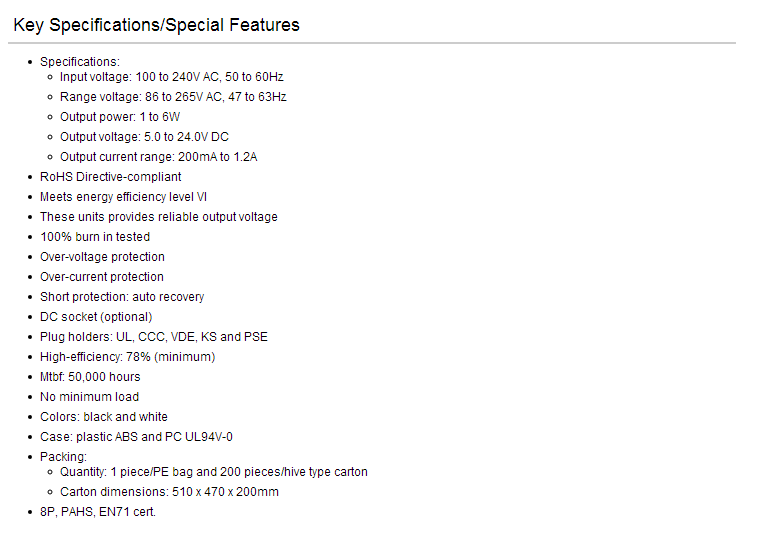Click the Mtbf: 50,000 hours item

(x=90, y=377)
